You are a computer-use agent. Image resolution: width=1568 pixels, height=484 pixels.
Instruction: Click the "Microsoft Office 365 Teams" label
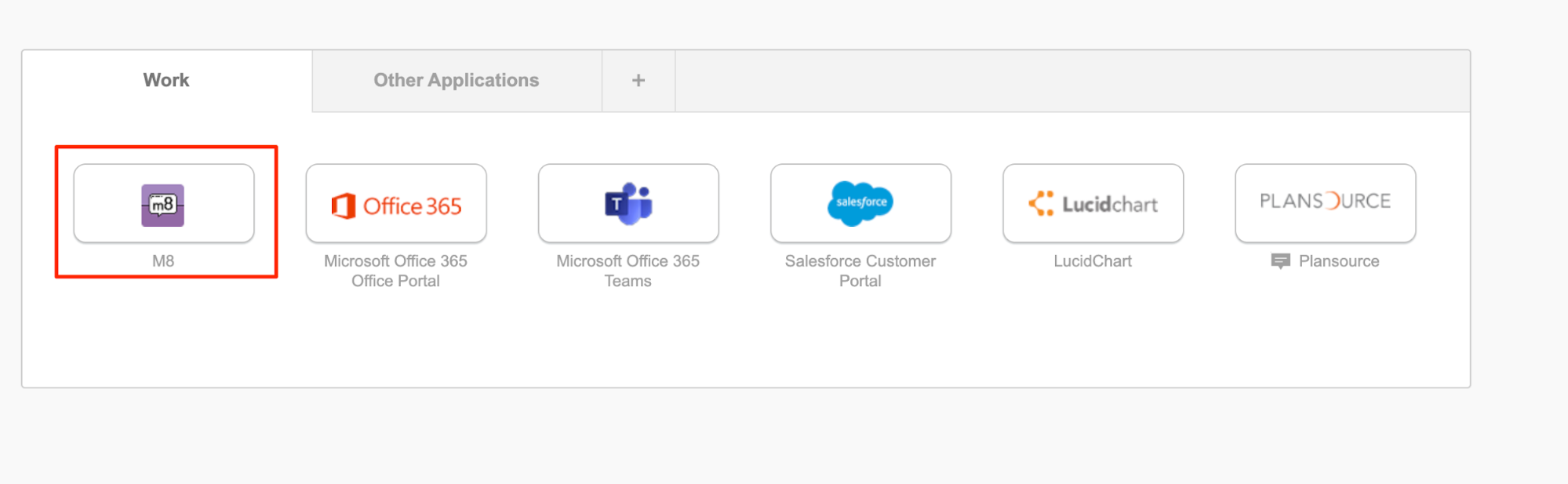[x=628, y=271]
